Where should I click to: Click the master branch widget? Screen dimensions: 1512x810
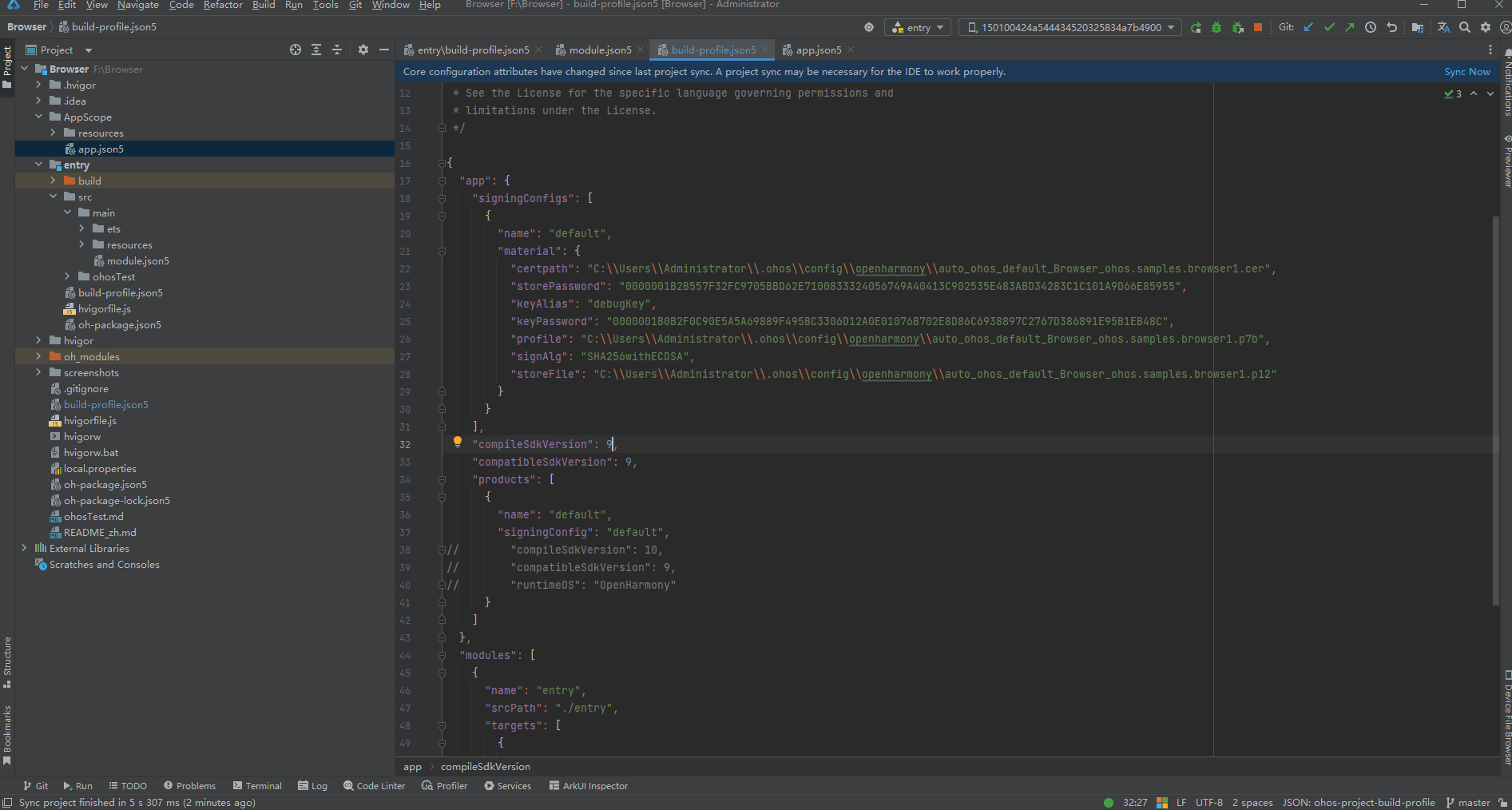[x=1467, y=803]
